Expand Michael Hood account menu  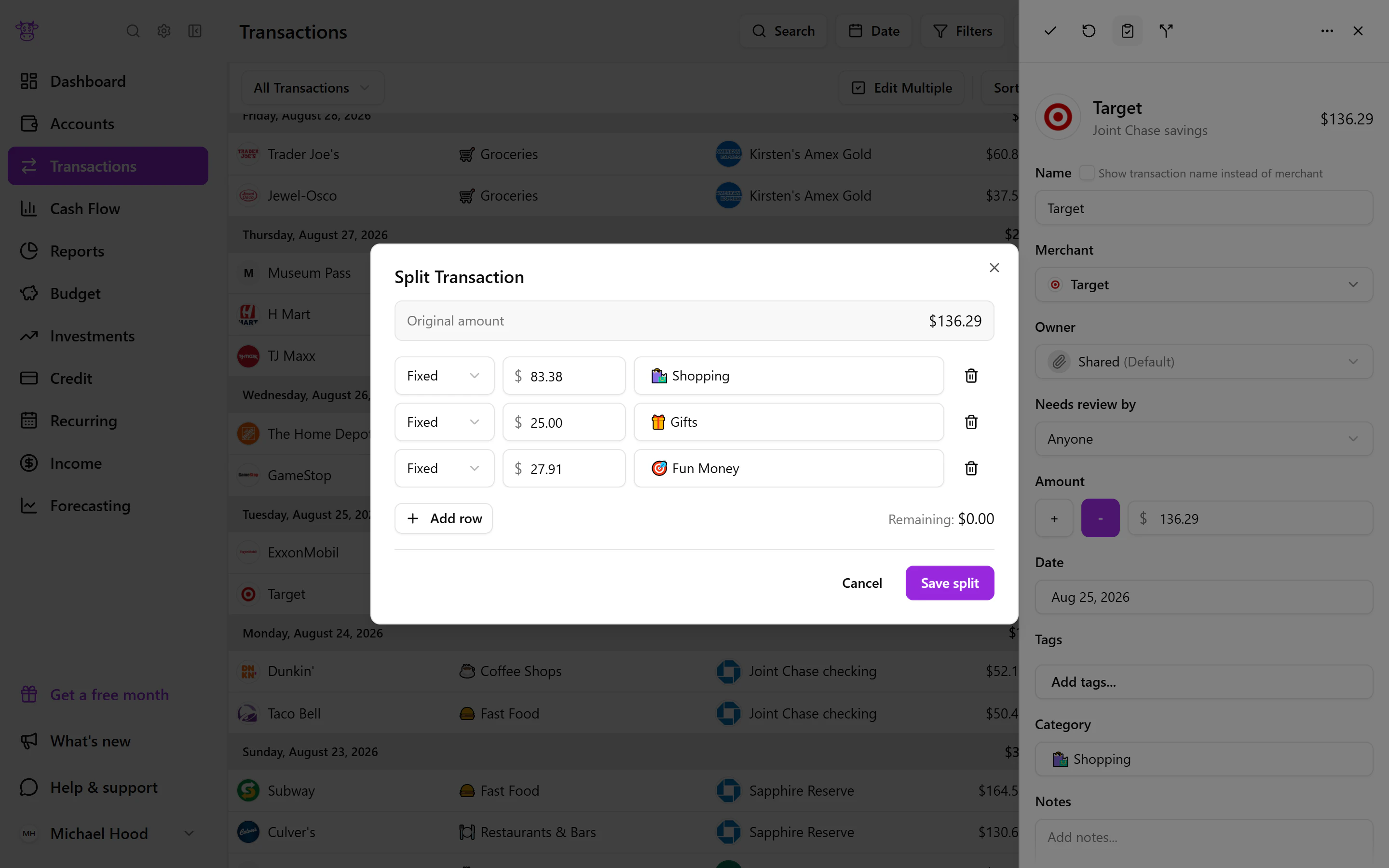tap(108, 833)
